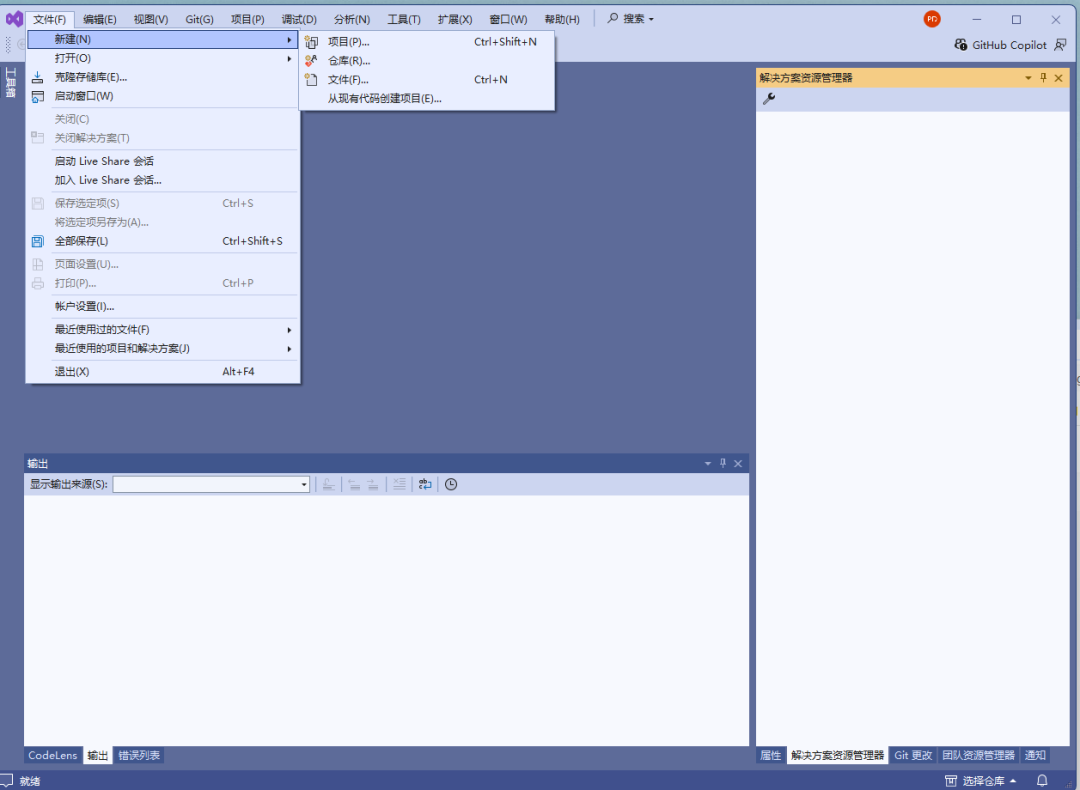Toggle word wrap in the Output toolbar
The height and width of the screenshot is (790, 1080).
[425, 484]
